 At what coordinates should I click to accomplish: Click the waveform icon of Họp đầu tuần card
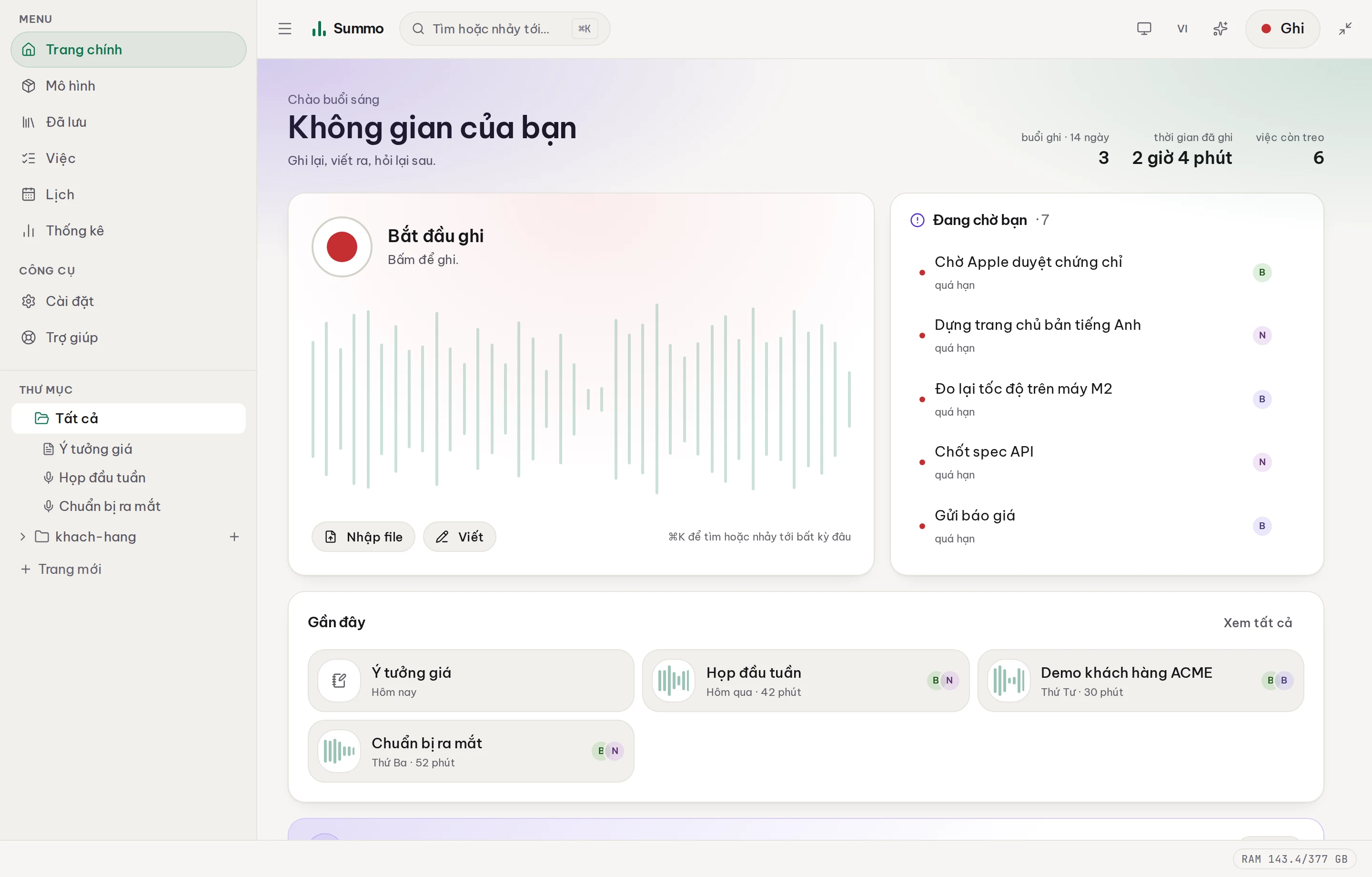pos(674,680)
